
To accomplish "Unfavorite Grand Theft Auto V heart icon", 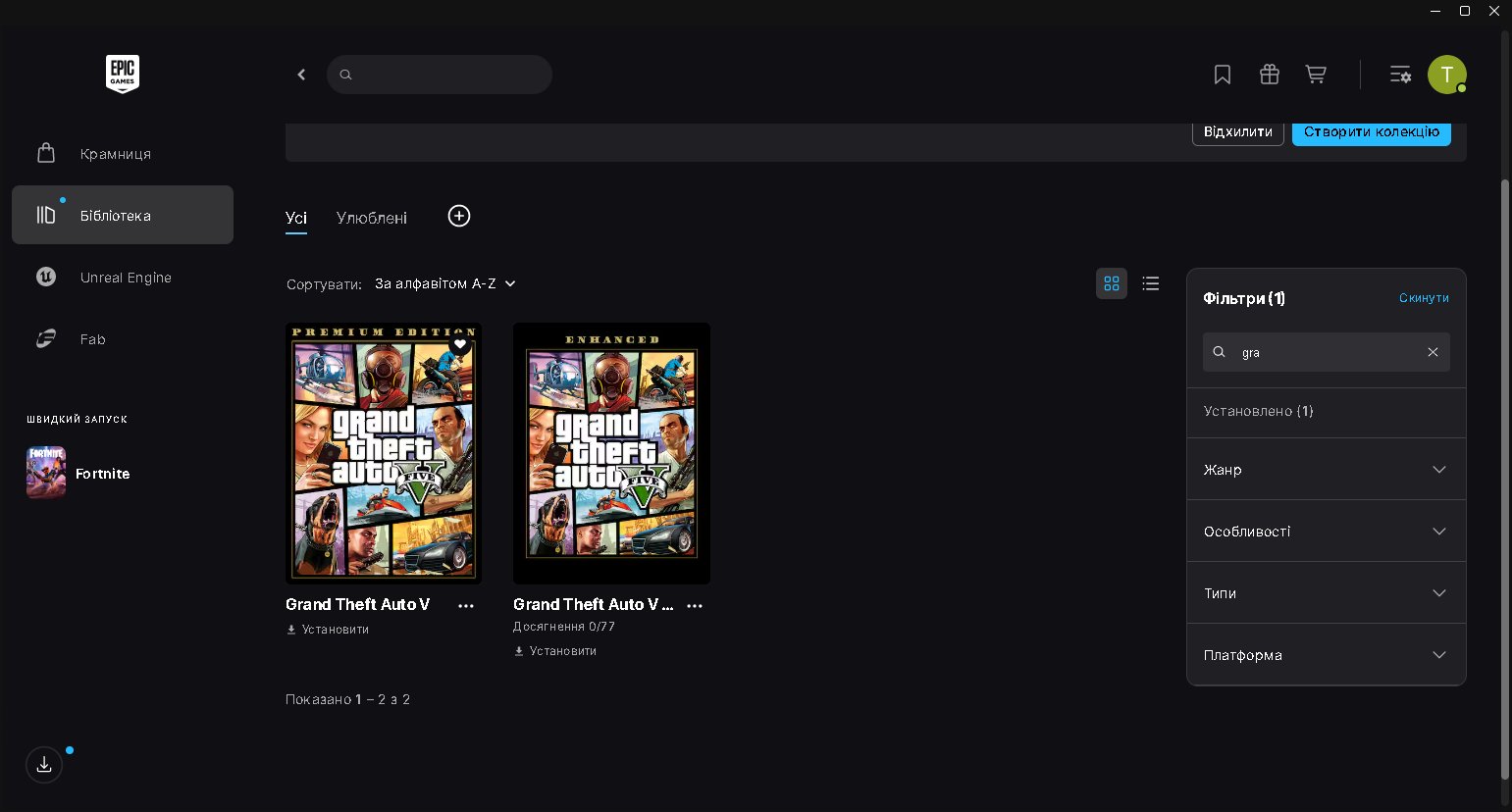I will pyautogui.click(x=460, y=344).
